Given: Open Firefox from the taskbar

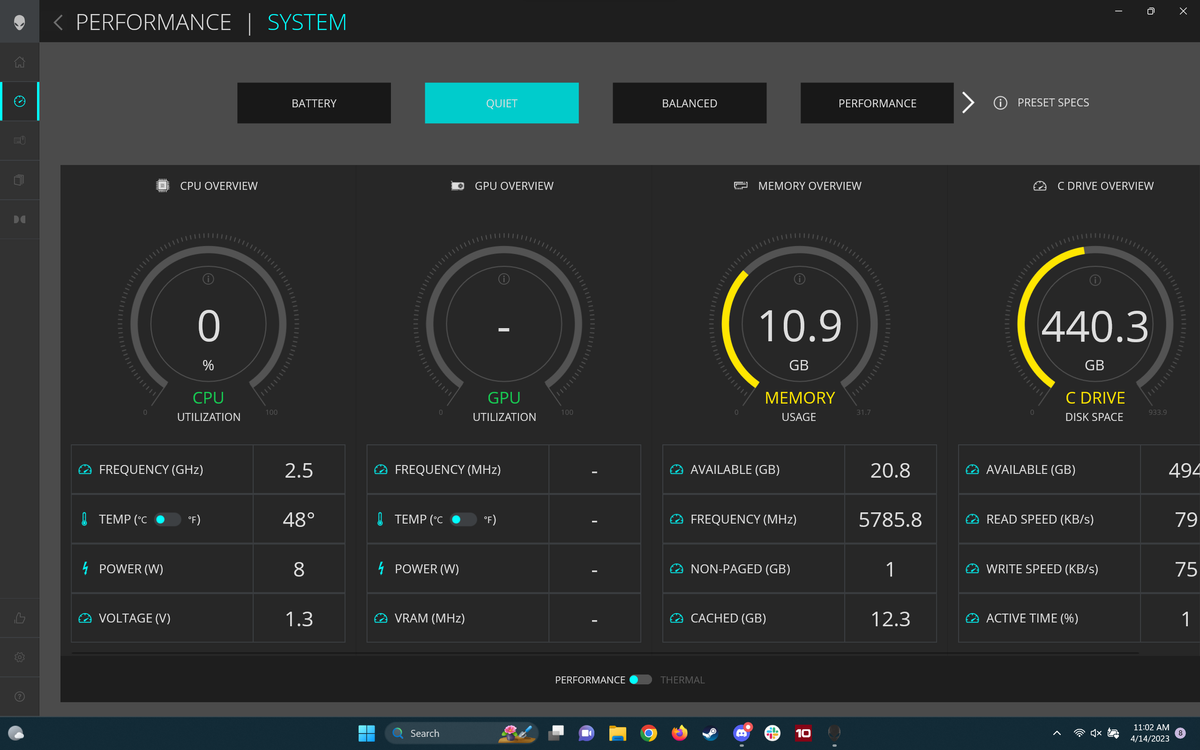Looking at the screenshot, I should (680, 733).
